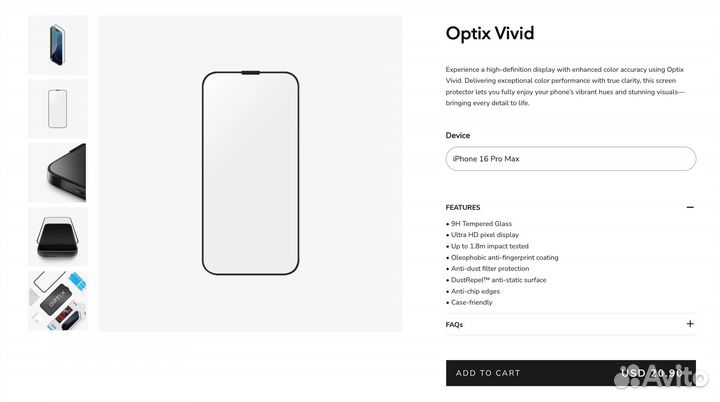Viewport: 720px width, 402px height.
Task: Click the 9H Tempered Glass feature
Action: [x=485, y=224]
